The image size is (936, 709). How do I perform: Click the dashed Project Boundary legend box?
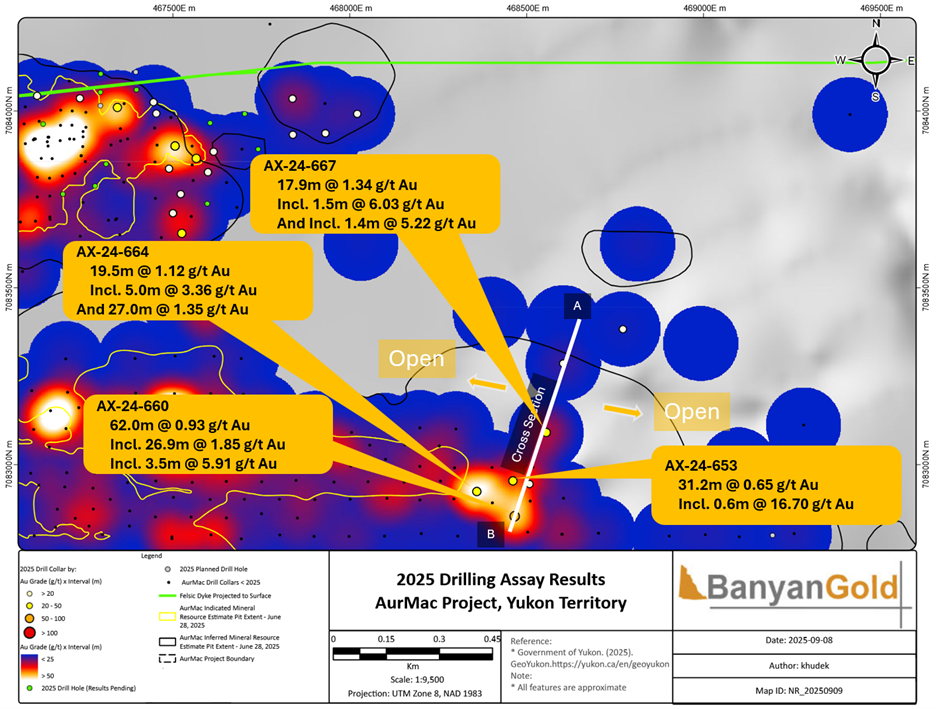(x=167, y=659)
